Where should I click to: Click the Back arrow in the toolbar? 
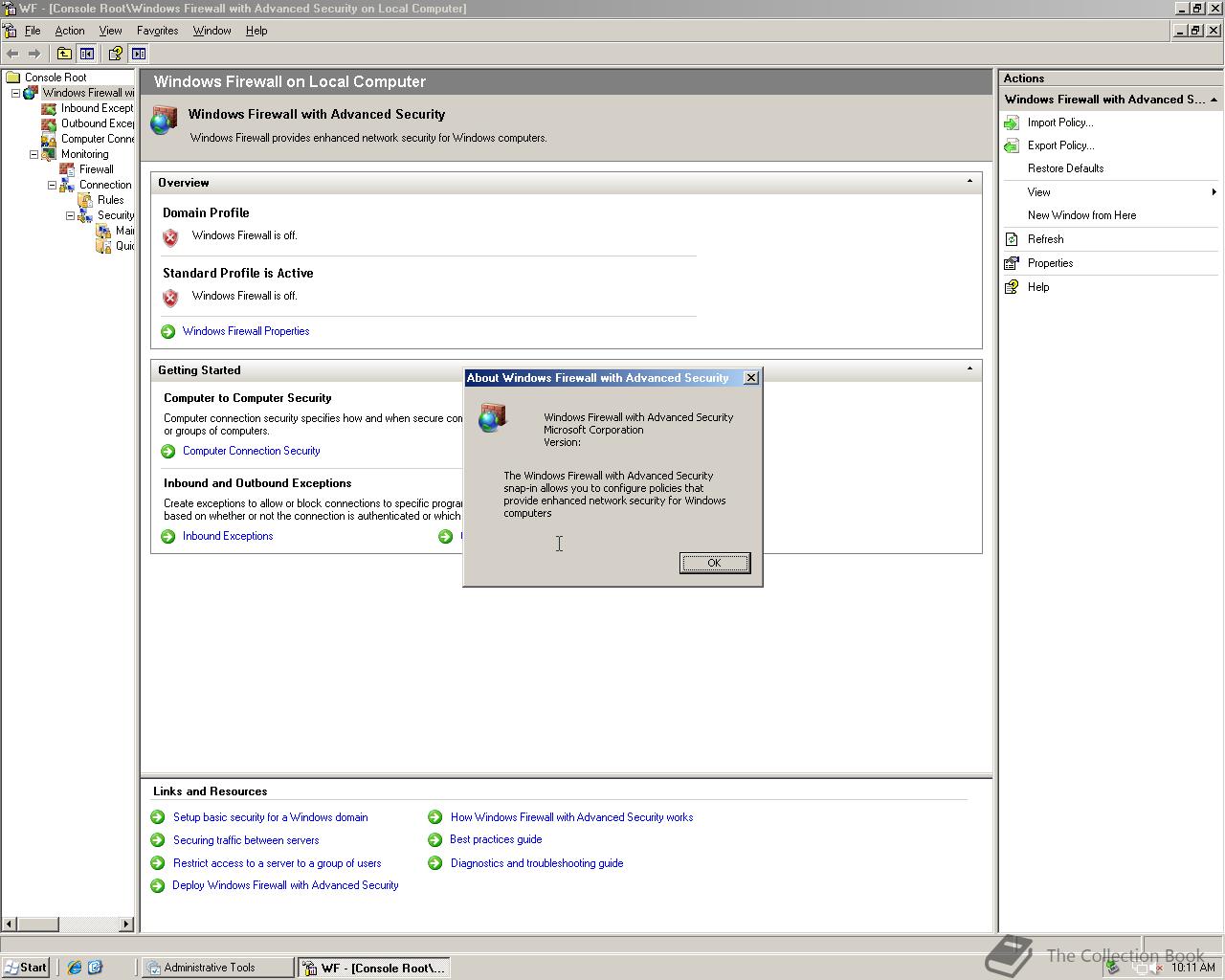click(12, 54)
